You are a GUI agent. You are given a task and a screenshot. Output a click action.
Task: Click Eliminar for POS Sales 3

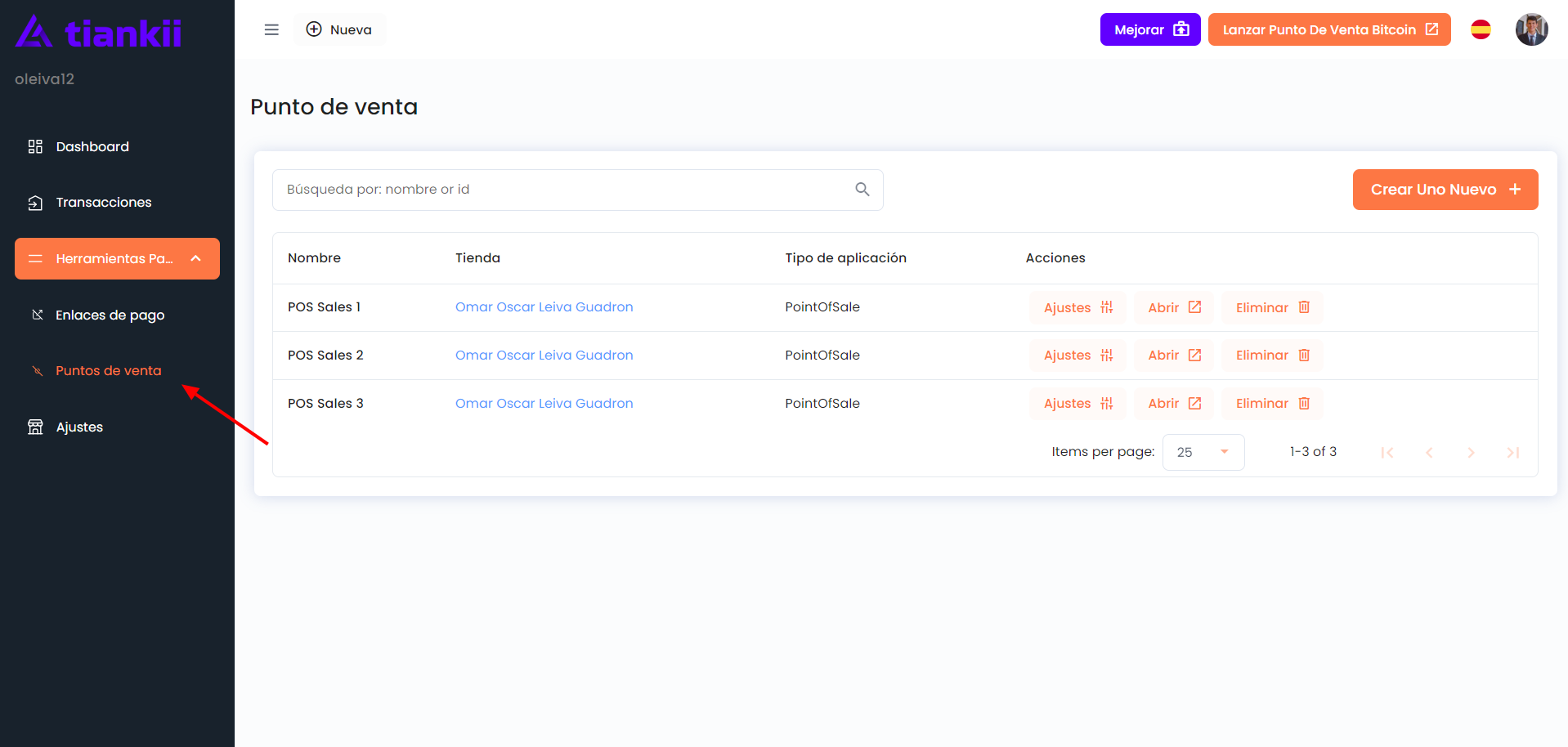[1272, 403]
